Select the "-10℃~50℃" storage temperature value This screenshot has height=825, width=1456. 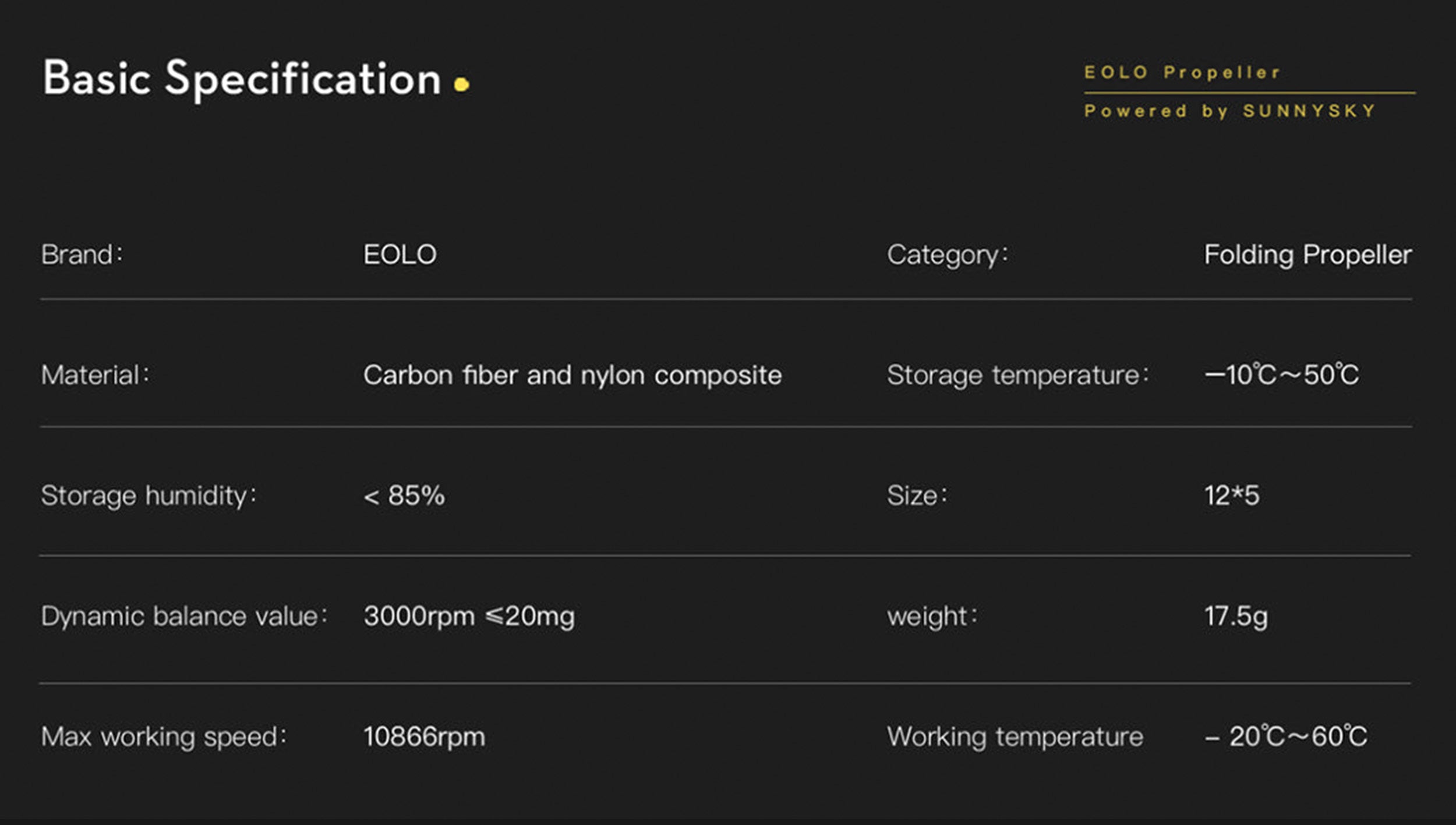coord(1281,375)
